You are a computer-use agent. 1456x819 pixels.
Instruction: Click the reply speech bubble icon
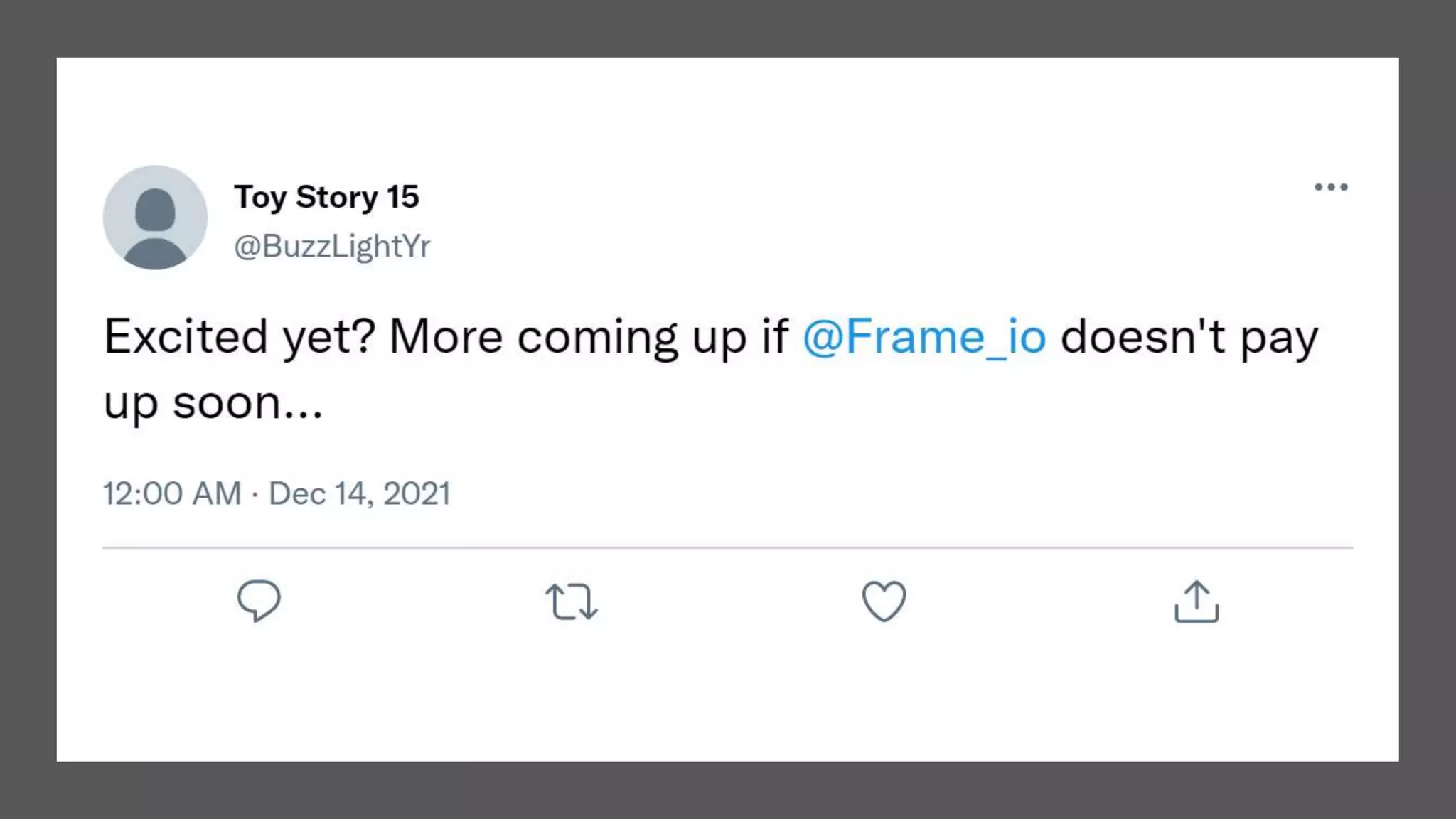tap(259, 601)
